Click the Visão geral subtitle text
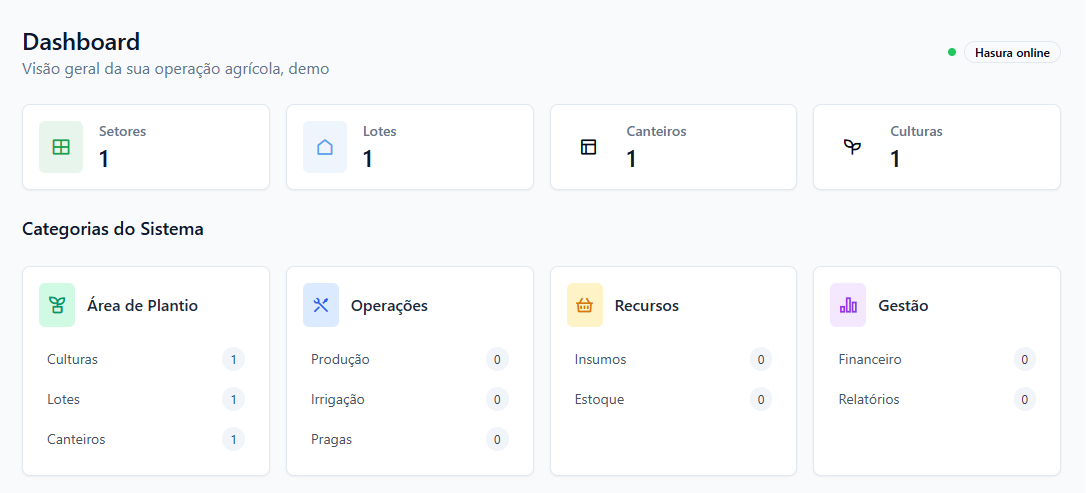 [176, 69]
